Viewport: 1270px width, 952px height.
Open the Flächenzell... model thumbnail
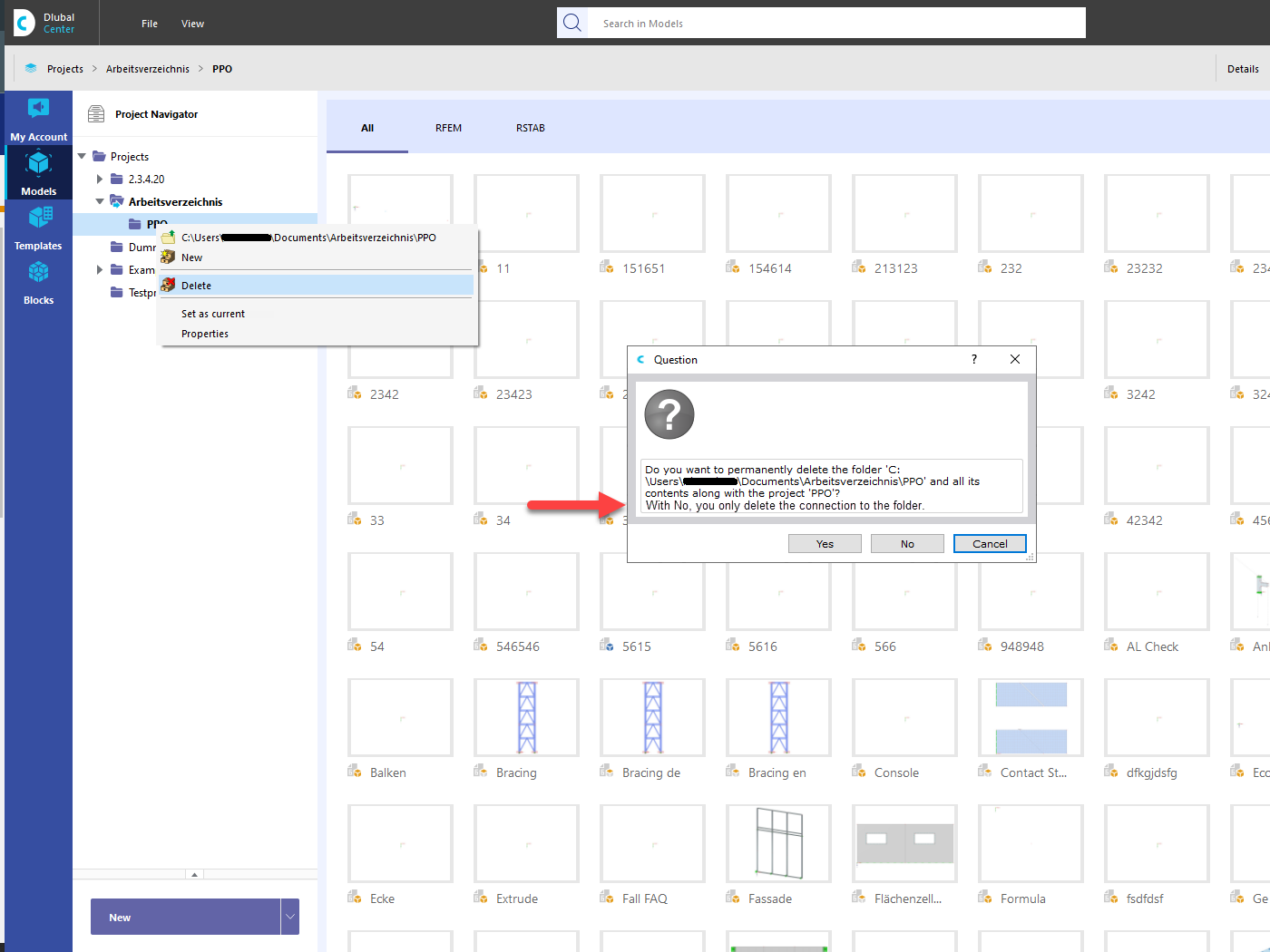904,843
